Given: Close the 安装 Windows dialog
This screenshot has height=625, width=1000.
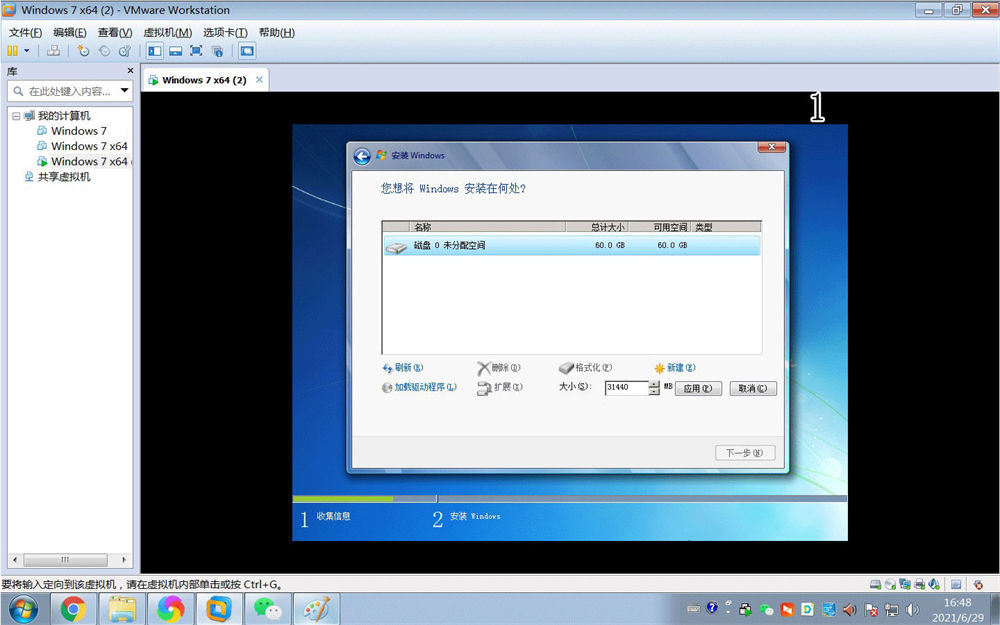Looking at the screenshot, I should coord(772,147).
